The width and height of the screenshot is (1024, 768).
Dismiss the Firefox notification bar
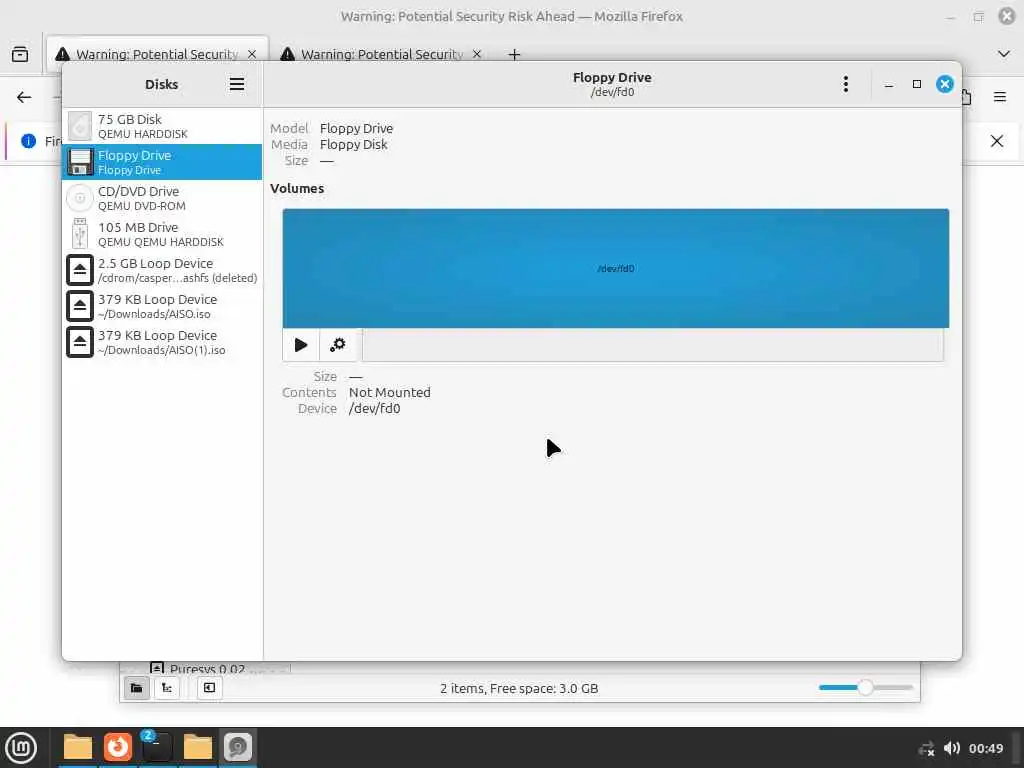(x=997, y=141)
